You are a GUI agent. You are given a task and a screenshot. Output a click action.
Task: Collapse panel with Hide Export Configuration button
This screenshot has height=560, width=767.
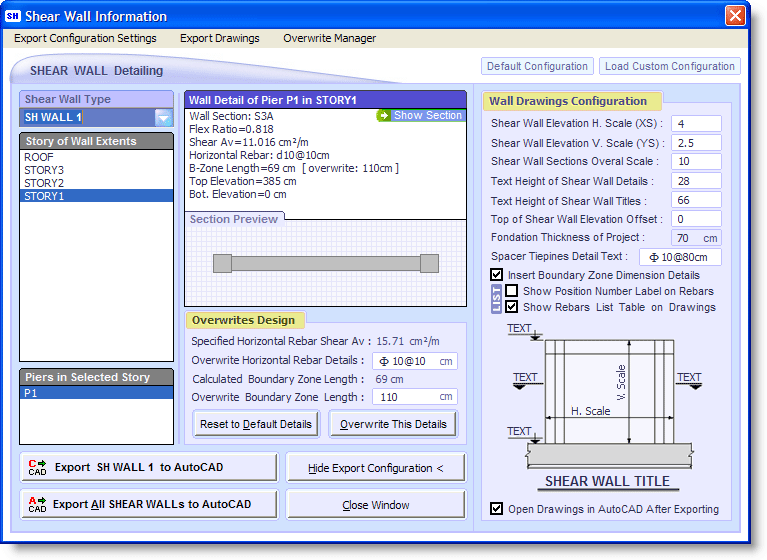click(376, 468)
